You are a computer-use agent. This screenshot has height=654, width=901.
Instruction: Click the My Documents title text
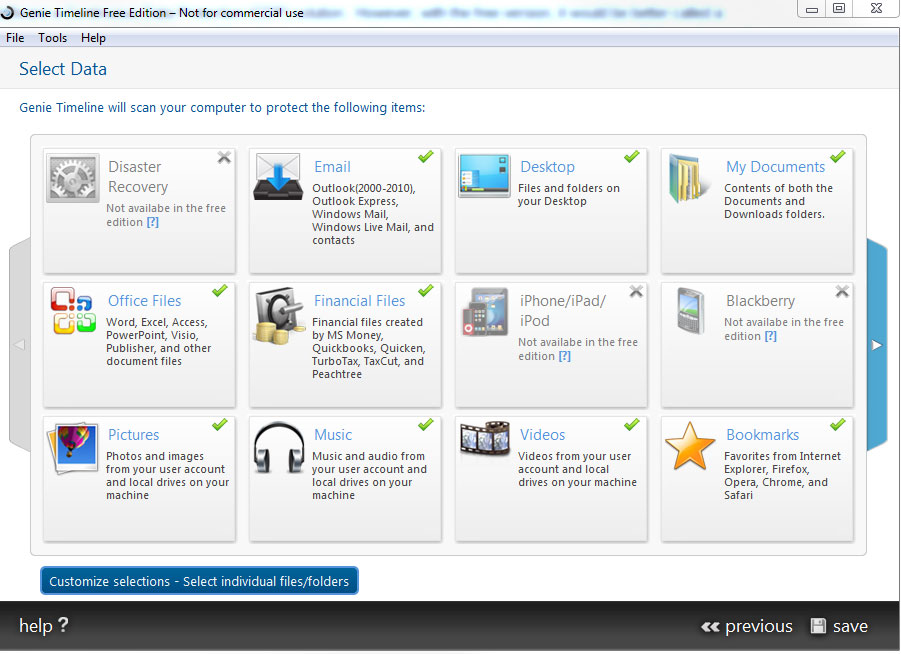click(775, 167)
